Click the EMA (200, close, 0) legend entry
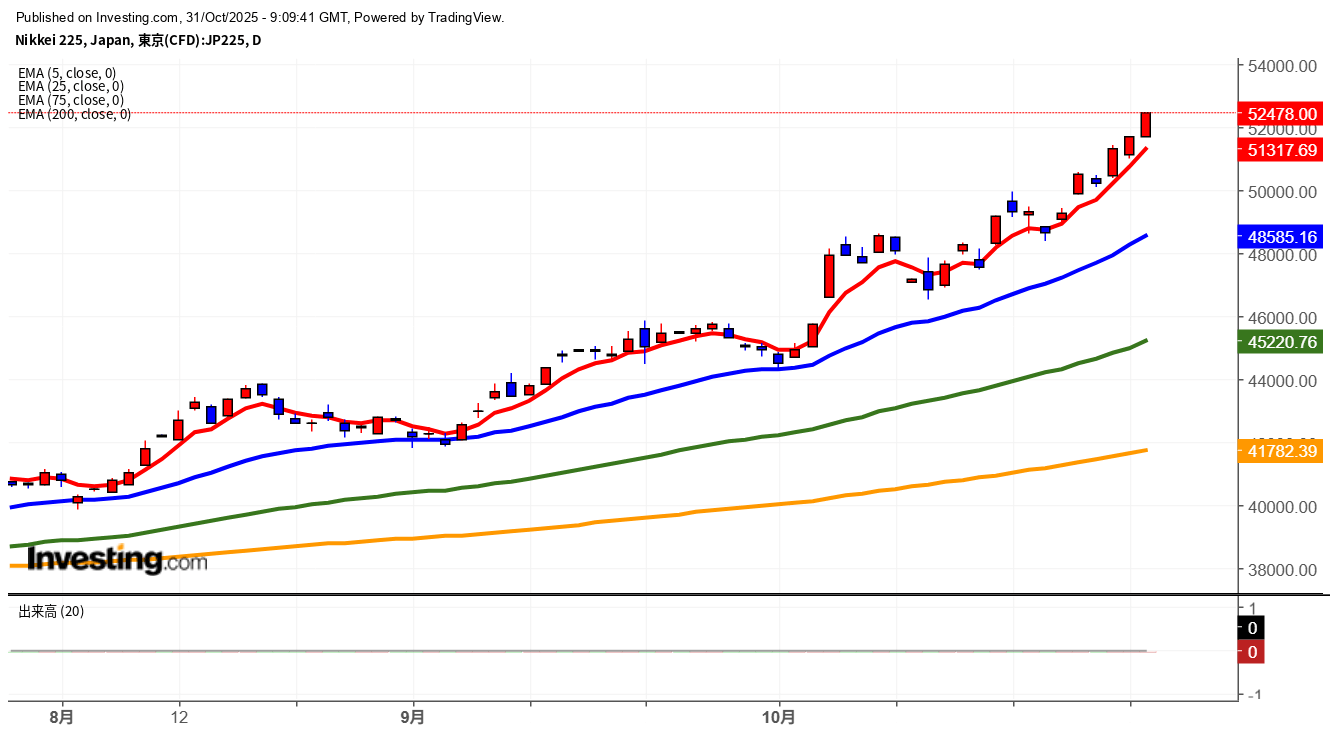This screenshot has width=1330, height=734. pos(74,114)
